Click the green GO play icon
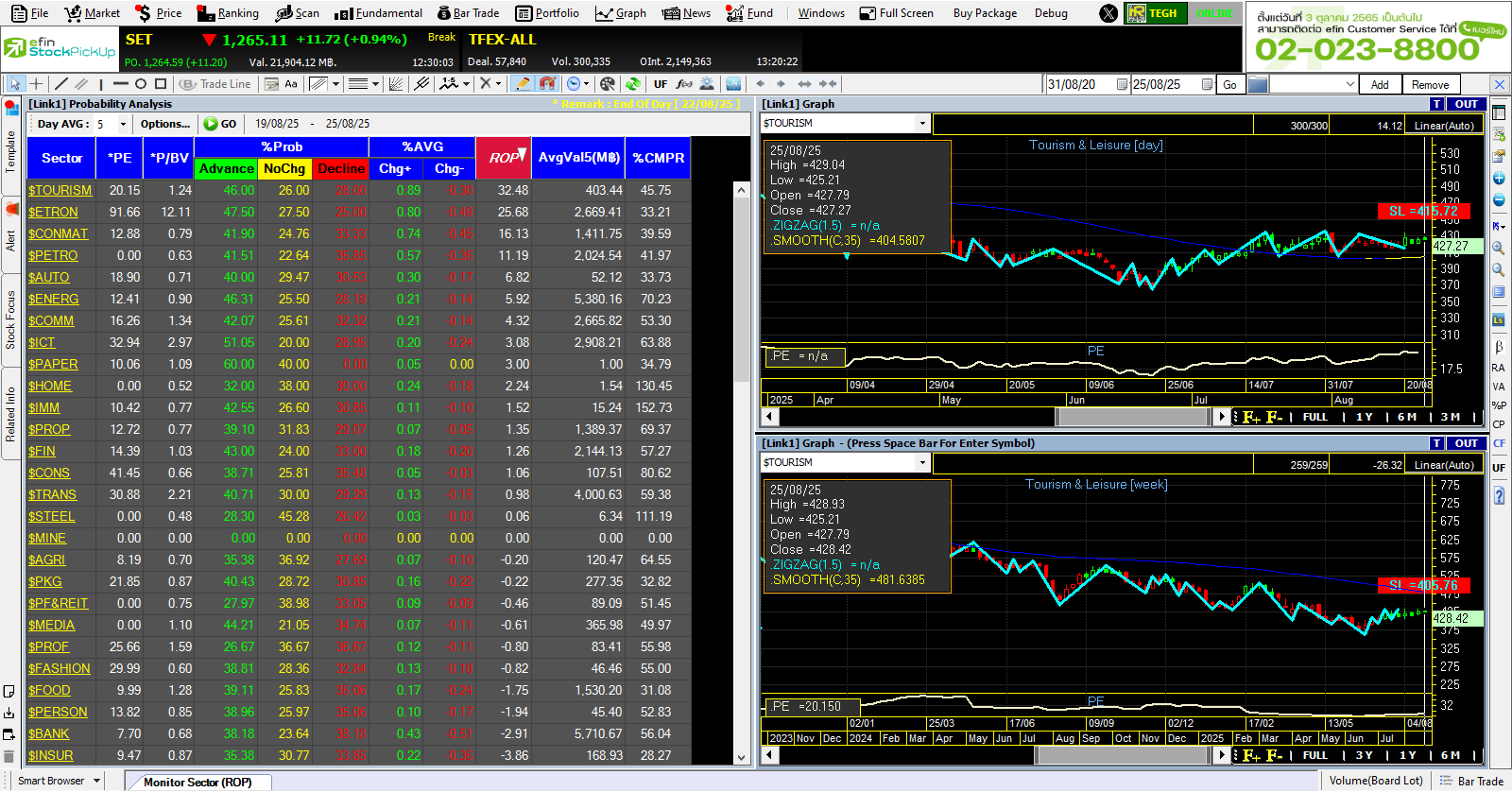Viewport: 1512px width, 792px height. click(211, 124)
